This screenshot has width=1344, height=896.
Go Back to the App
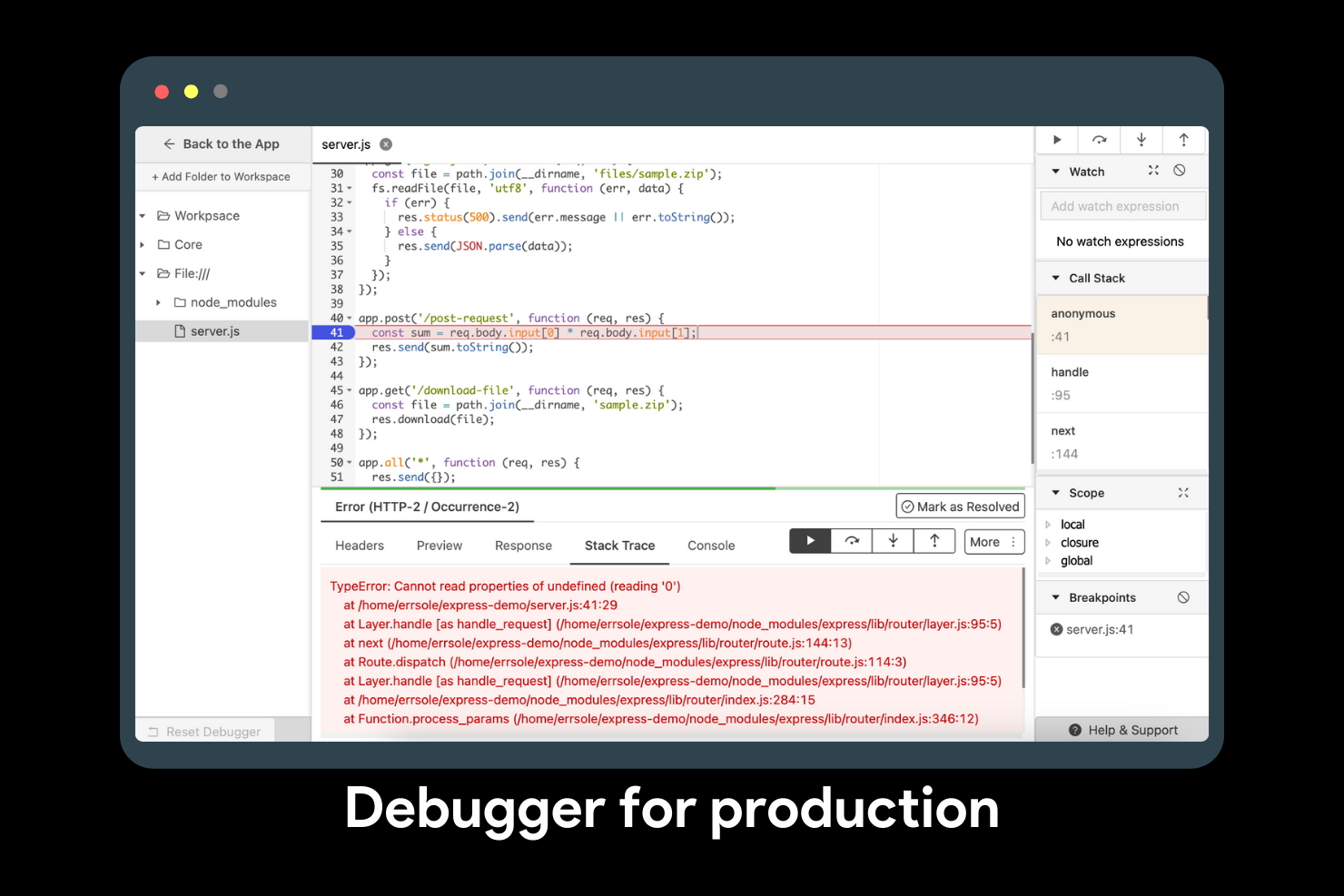pos(222,144)
